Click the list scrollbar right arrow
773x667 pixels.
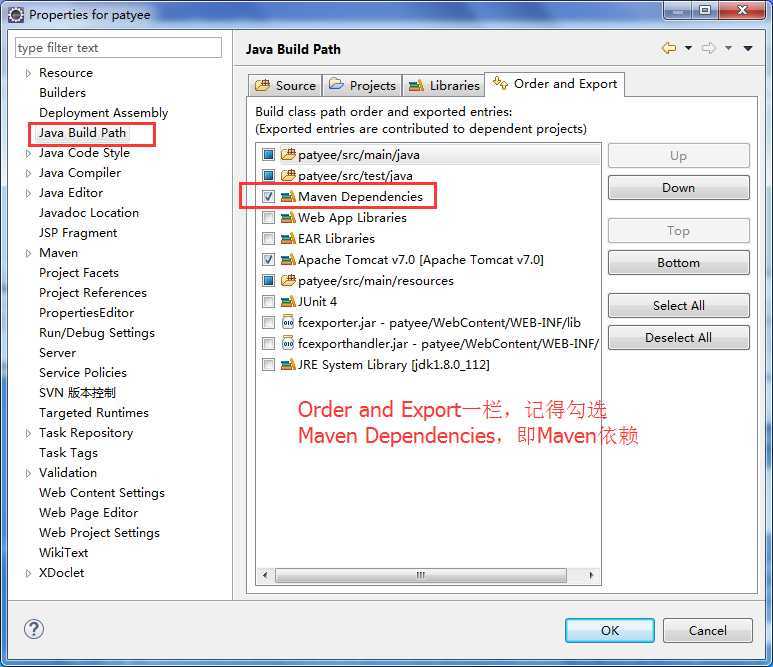[591, 575]
